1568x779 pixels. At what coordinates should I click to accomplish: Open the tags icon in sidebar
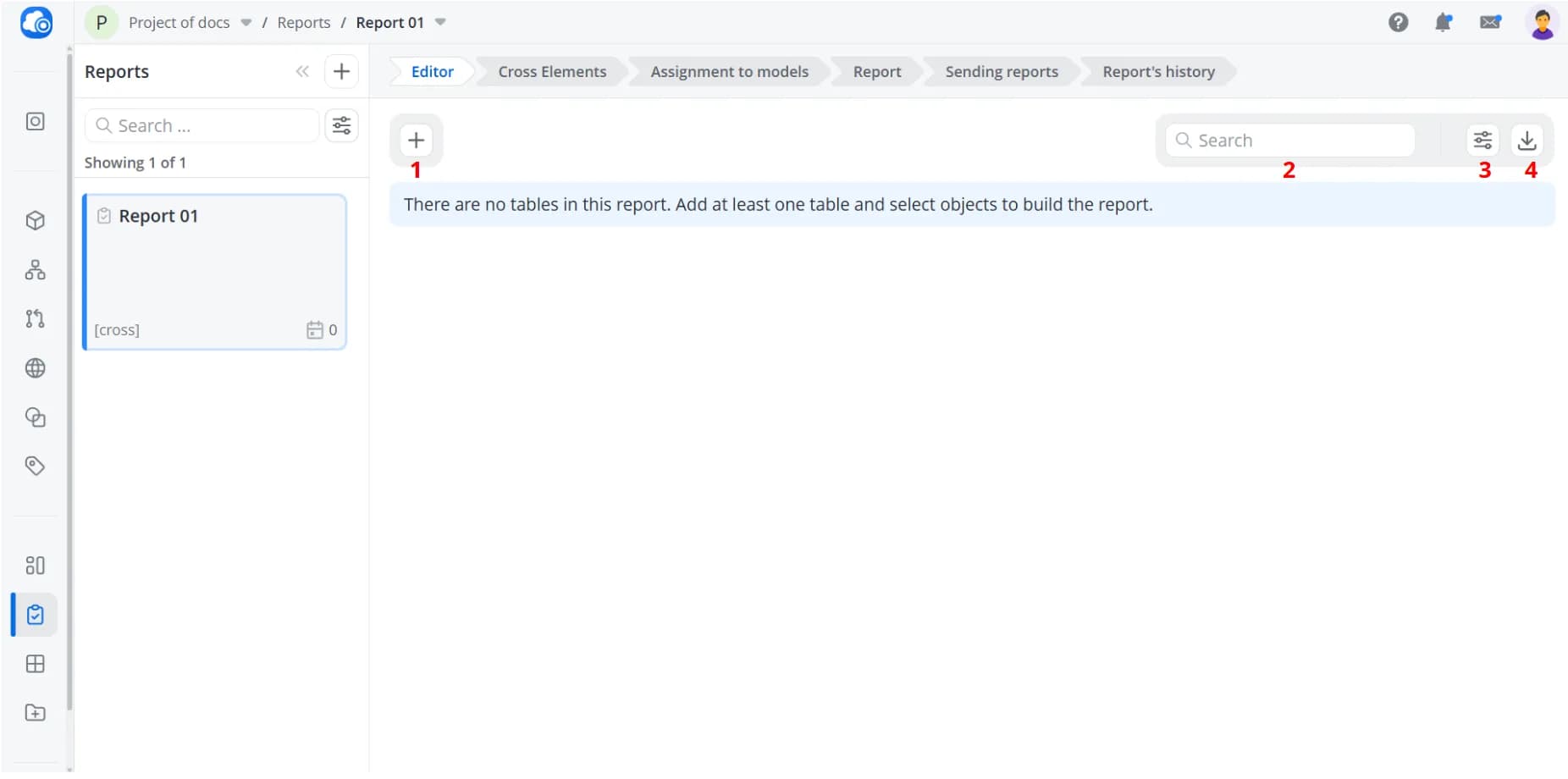pyautogui.click(x=35, y=466)
